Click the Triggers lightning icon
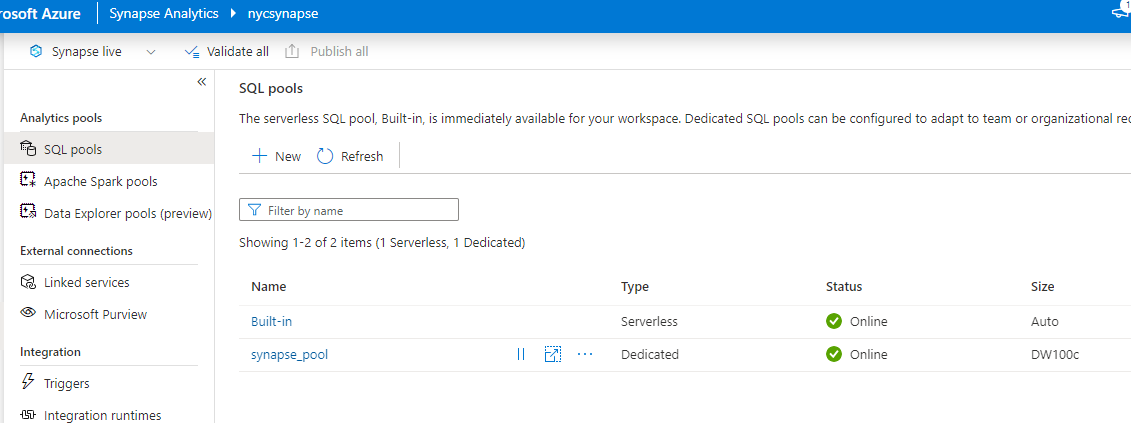This screenshot has width=1131, height=423. [x=28, y=382]
